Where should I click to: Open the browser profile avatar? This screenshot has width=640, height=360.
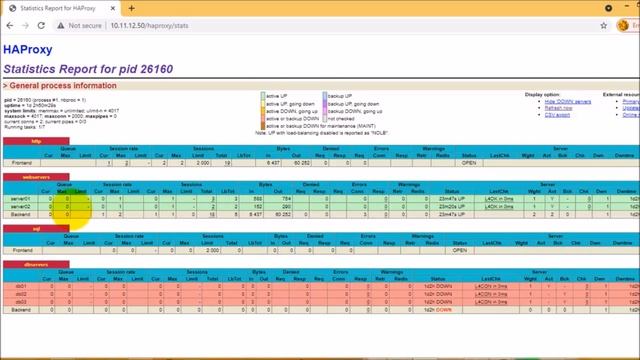(623, 25)
